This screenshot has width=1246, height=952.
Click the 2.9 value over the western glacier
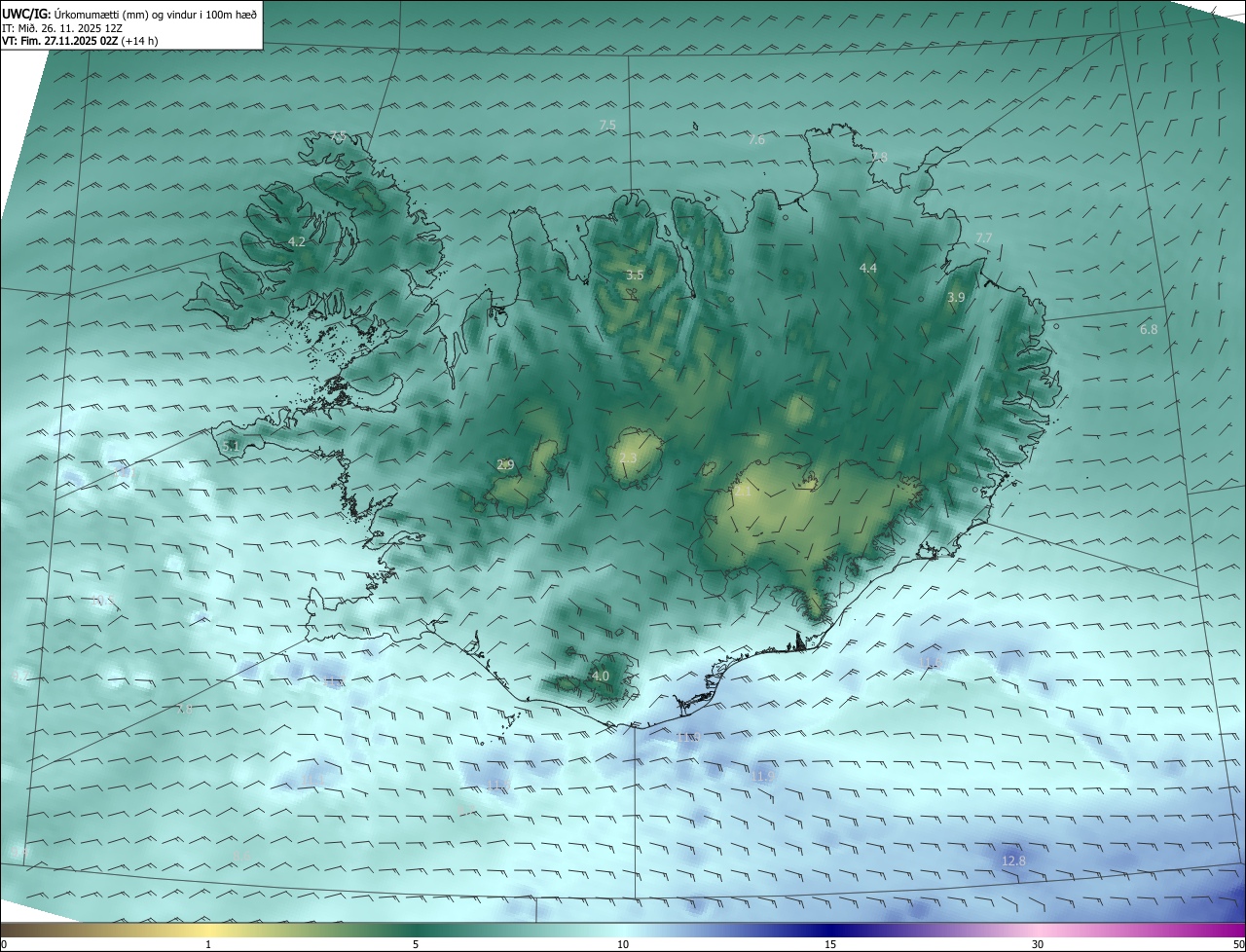click(x=505, y=464)
